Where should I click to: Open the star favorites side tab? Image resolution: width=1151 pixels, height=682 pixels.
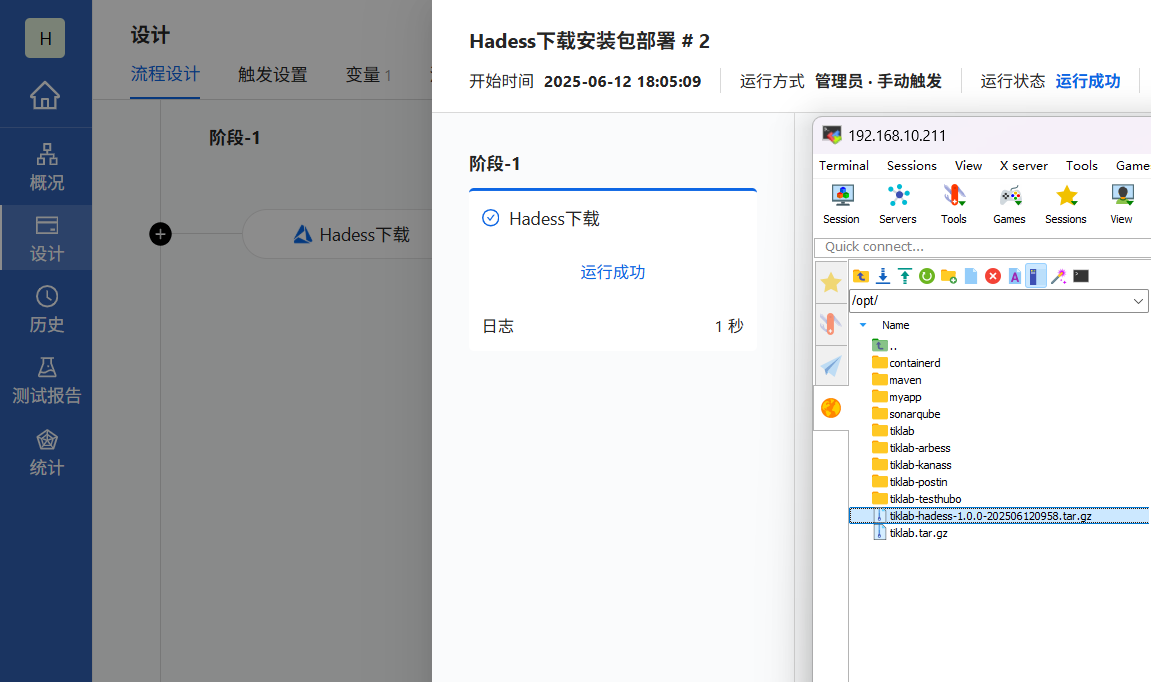coord(831,283)
